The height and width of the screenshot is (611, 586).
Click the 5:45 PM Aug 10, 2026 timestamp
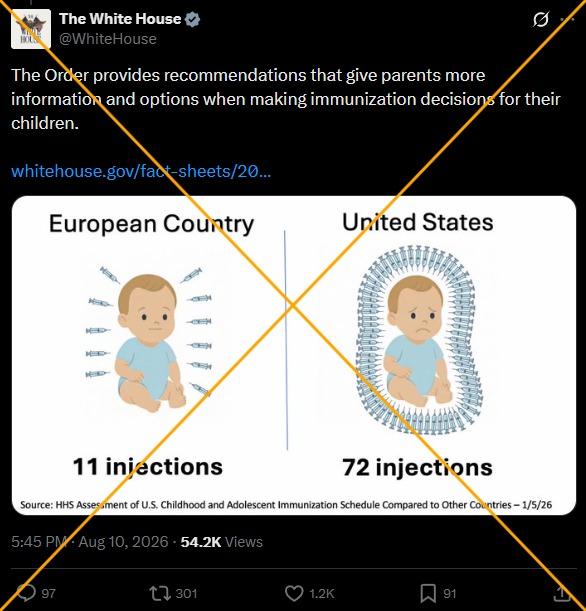tap(90, 542)
